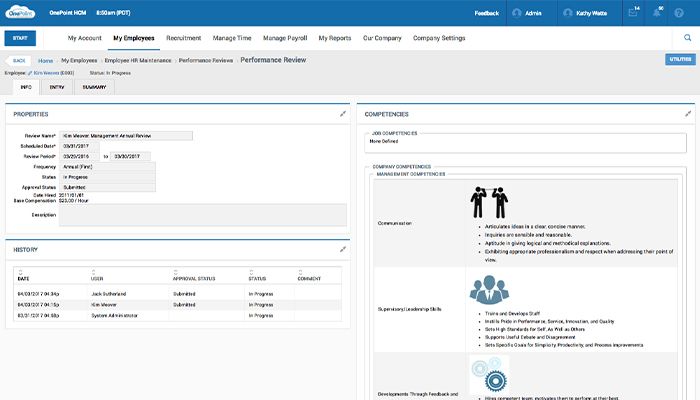
Task: Click OnePoint HCM label in header
Action: [68, 12]
